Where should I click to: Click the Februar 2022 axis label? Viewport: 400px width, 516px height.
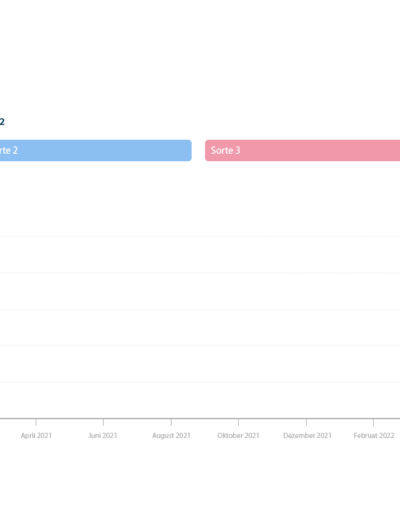374,435
